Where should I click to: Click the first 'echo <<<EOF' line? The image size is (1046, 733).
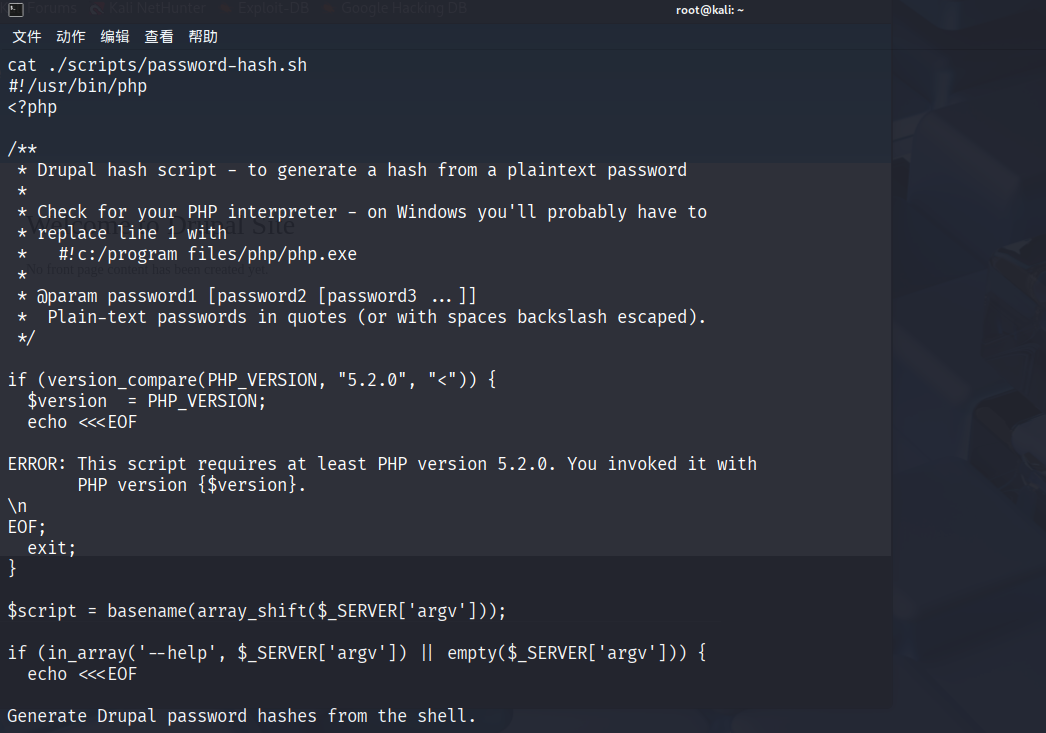[x=82, y=422]
